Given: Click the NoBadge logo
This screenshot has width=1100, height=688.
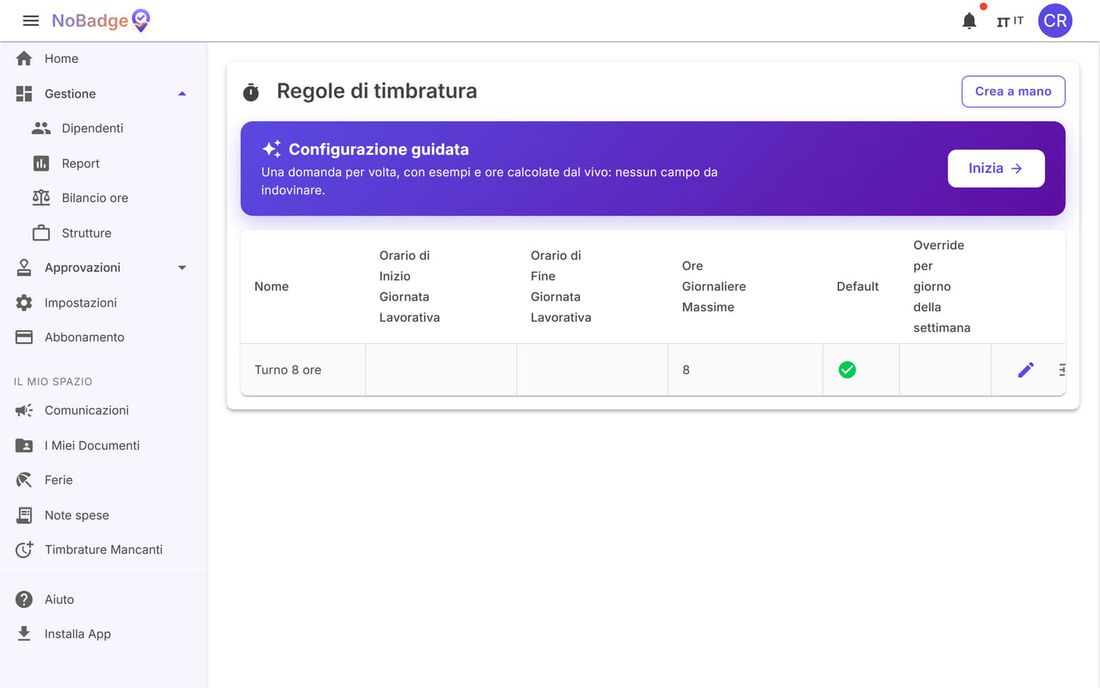Looking at the screenshot, I should [x=101, y=21].
